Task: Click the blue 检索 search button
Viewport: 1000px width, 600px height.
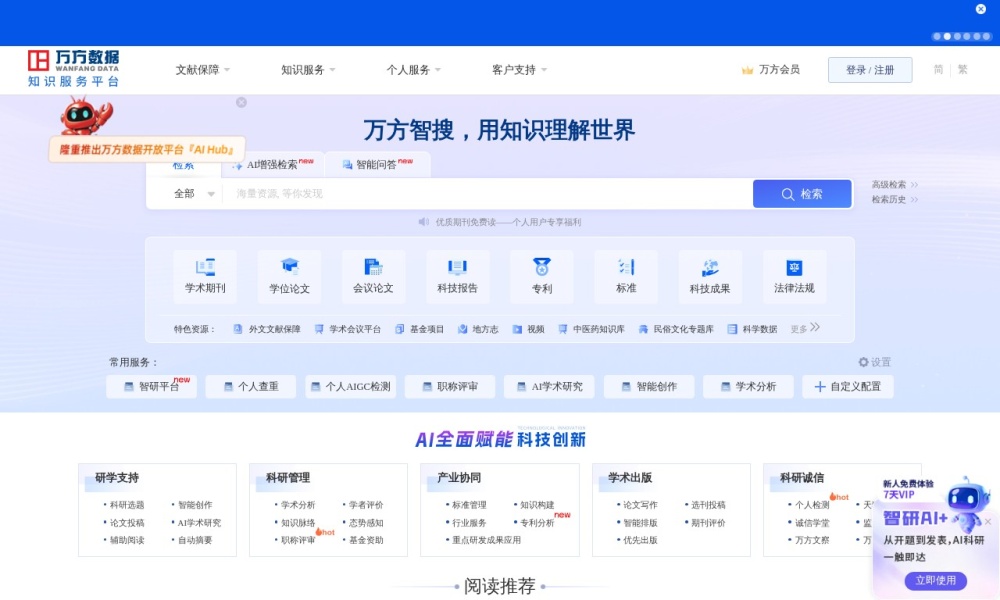Action: point(802,194)
